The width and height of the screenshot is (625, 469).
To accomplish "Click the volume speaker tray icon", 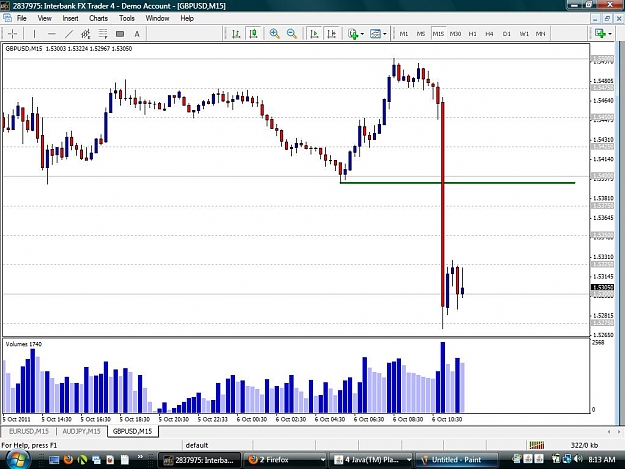I will click(x=578, y=459).
